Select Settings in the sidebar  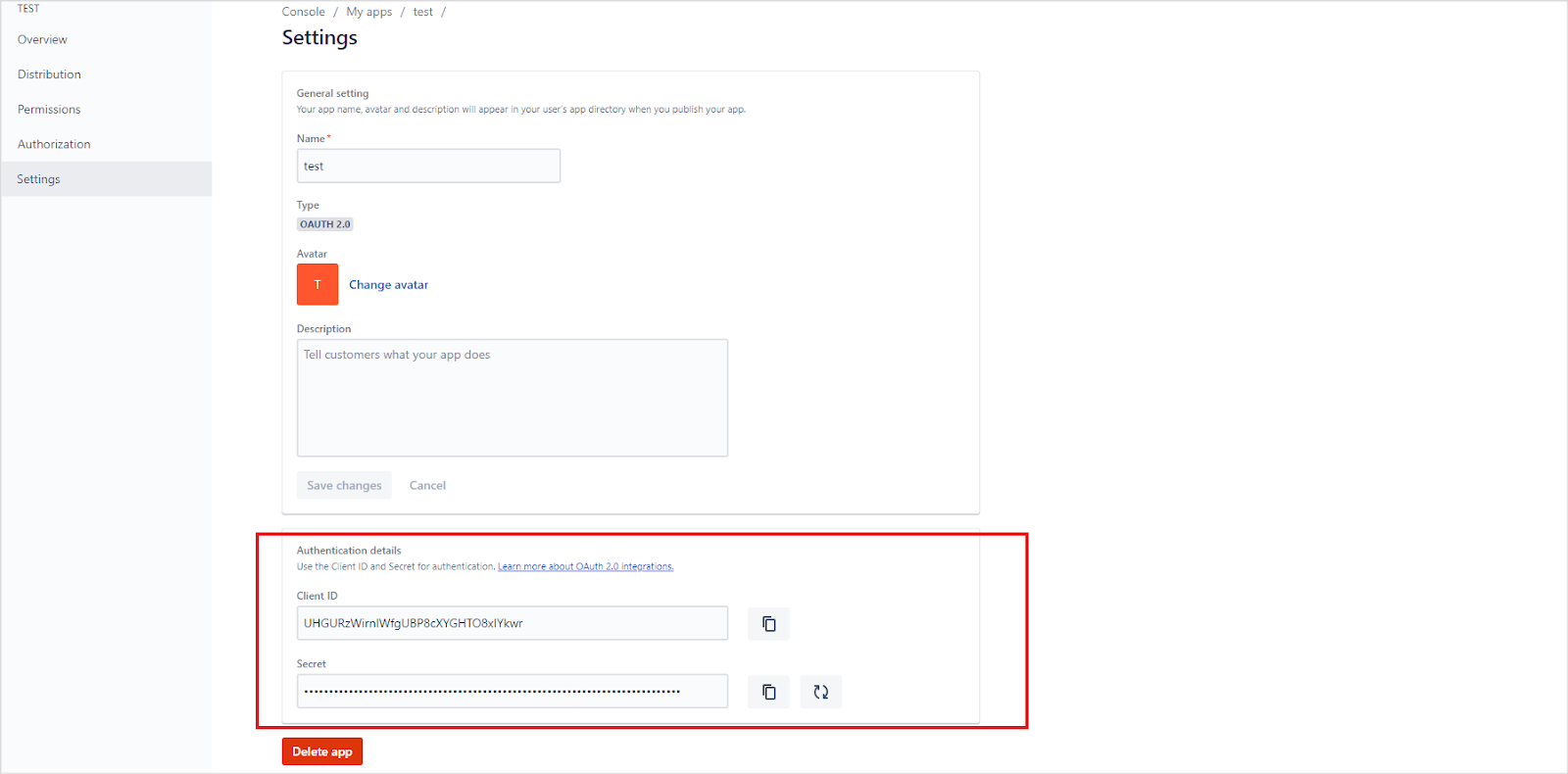(x=38, y=179)
